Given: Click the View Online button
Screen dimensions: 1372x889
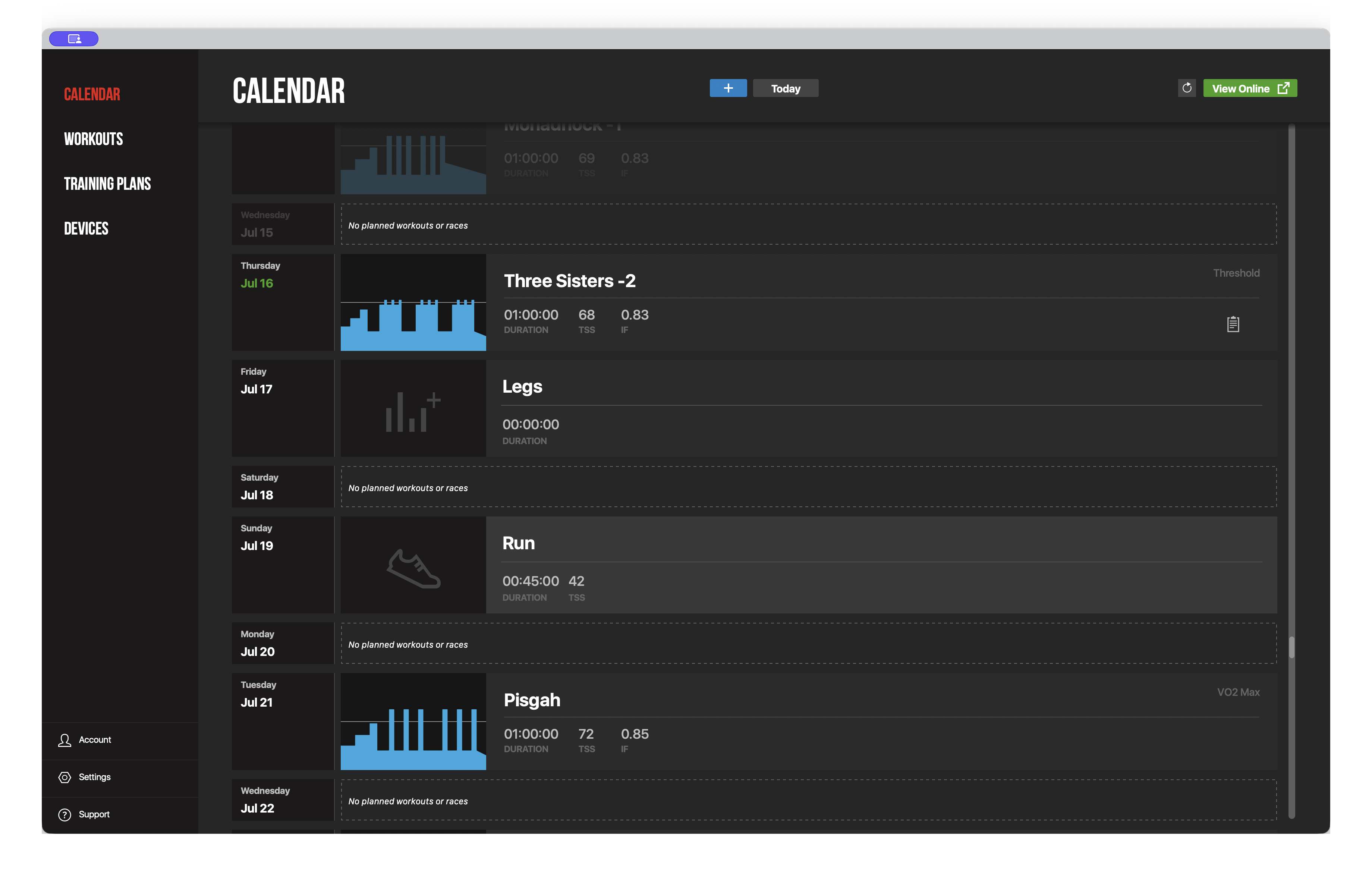Looking at the screenshot, I should [1250, 88].
